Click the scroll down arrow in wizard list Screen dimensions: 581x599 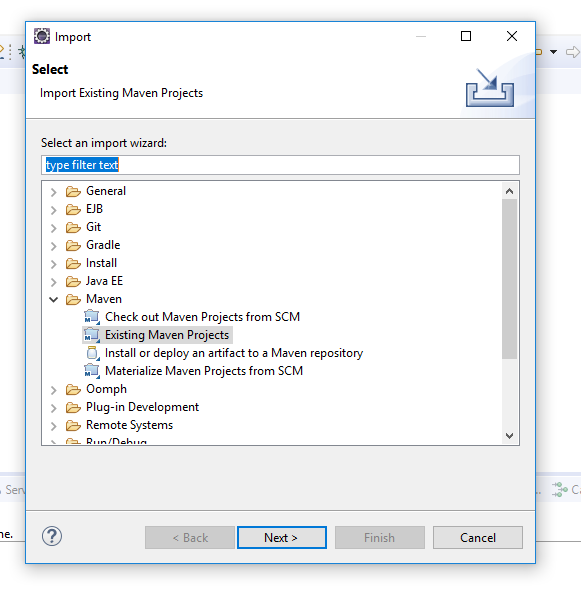pyautogui.click(x=509, y=435)
